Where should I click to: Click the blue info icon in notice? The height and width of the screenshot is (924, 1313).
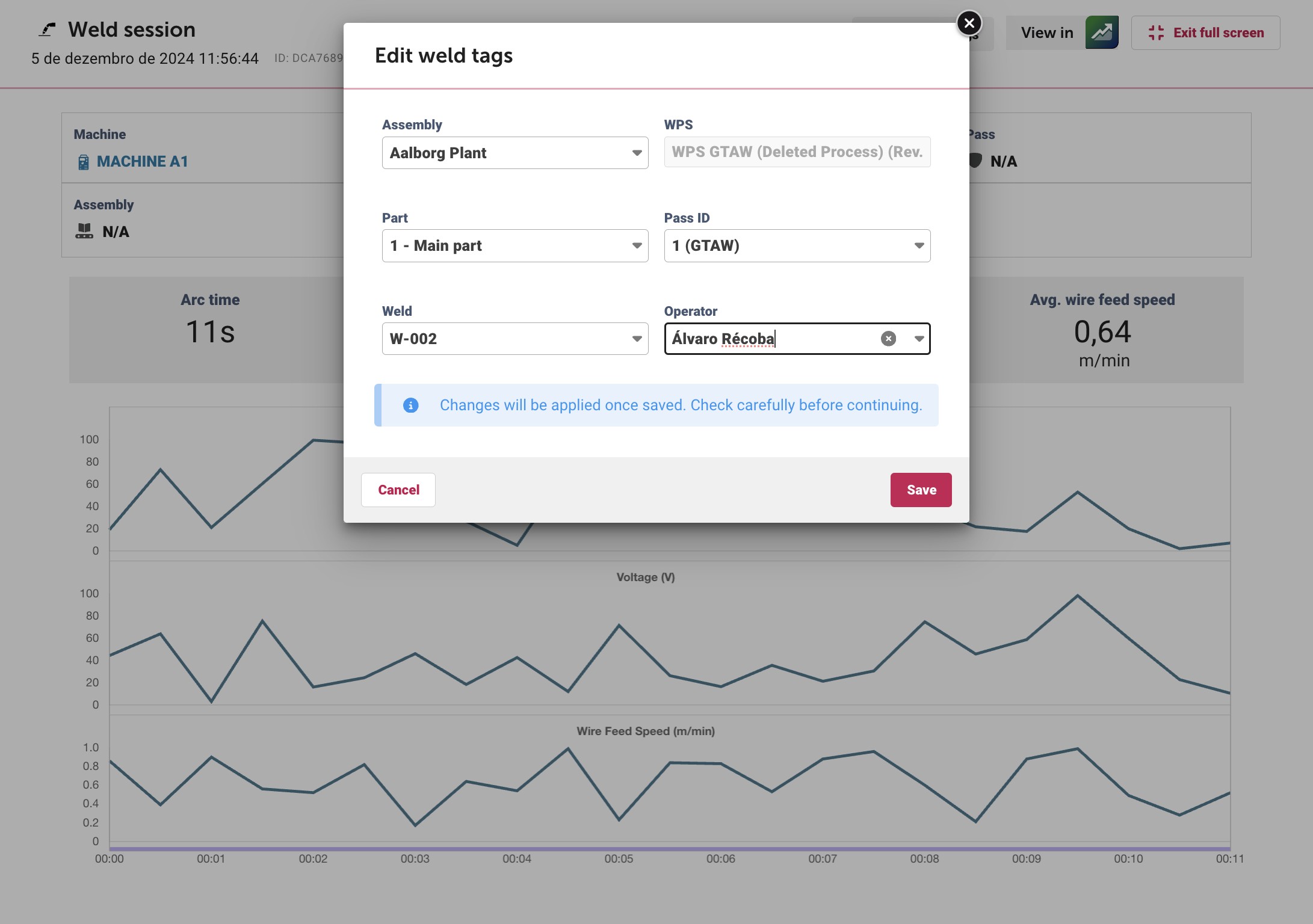[x=410, y=405]
